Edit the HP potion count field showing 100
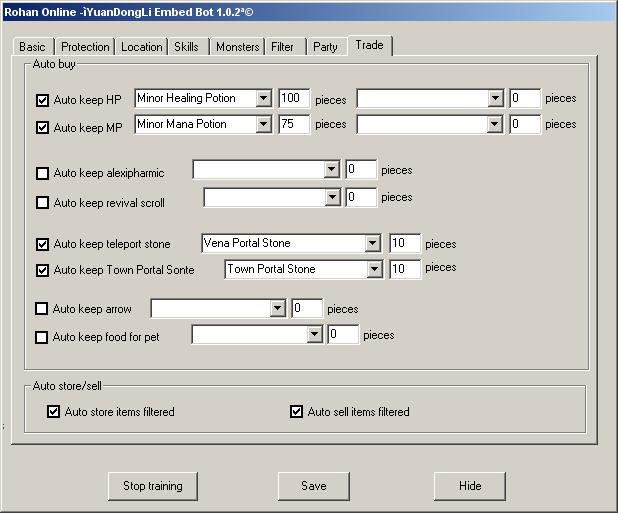This screenshot has height=513, width=618. 294,98
